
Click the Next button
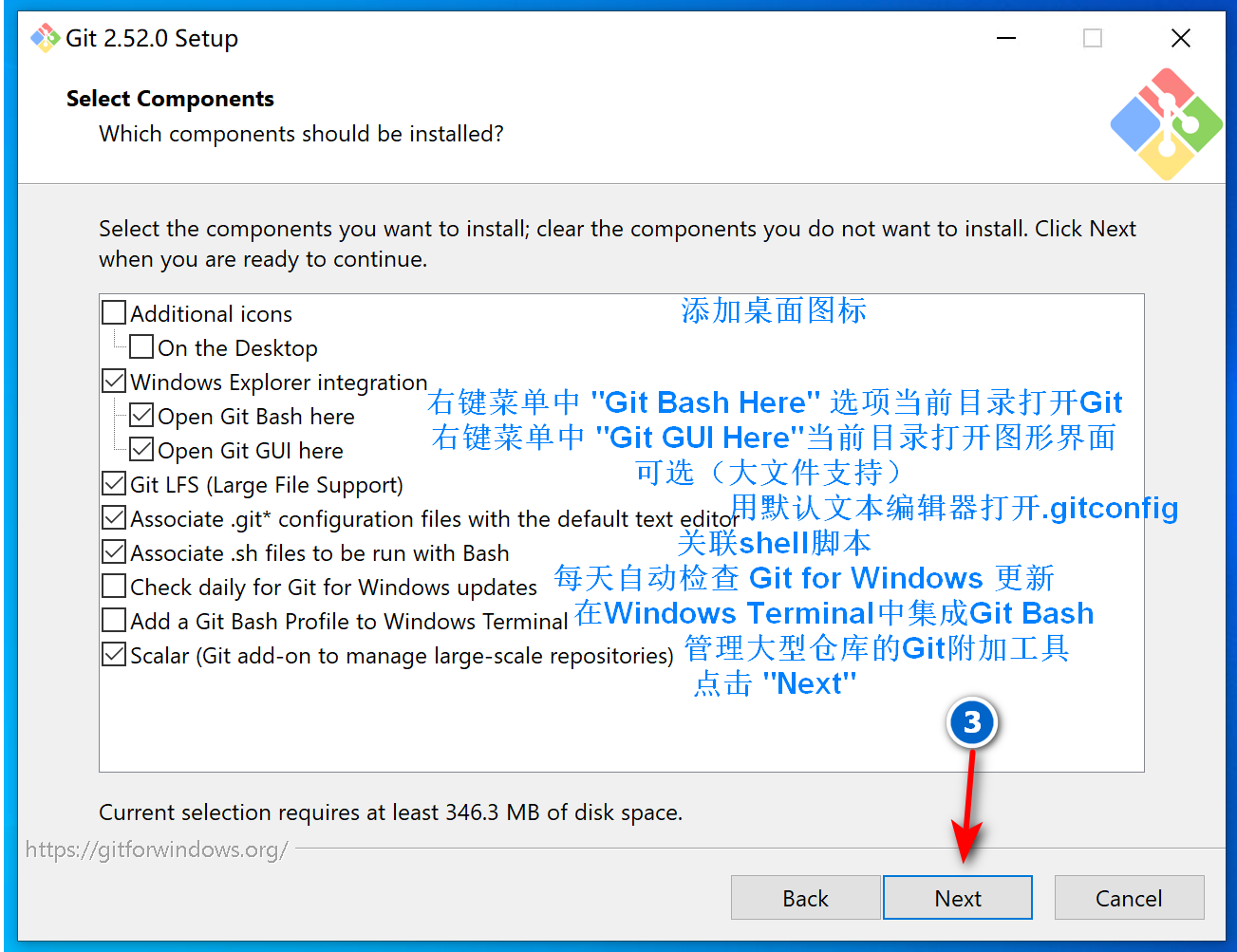point(957,897)
